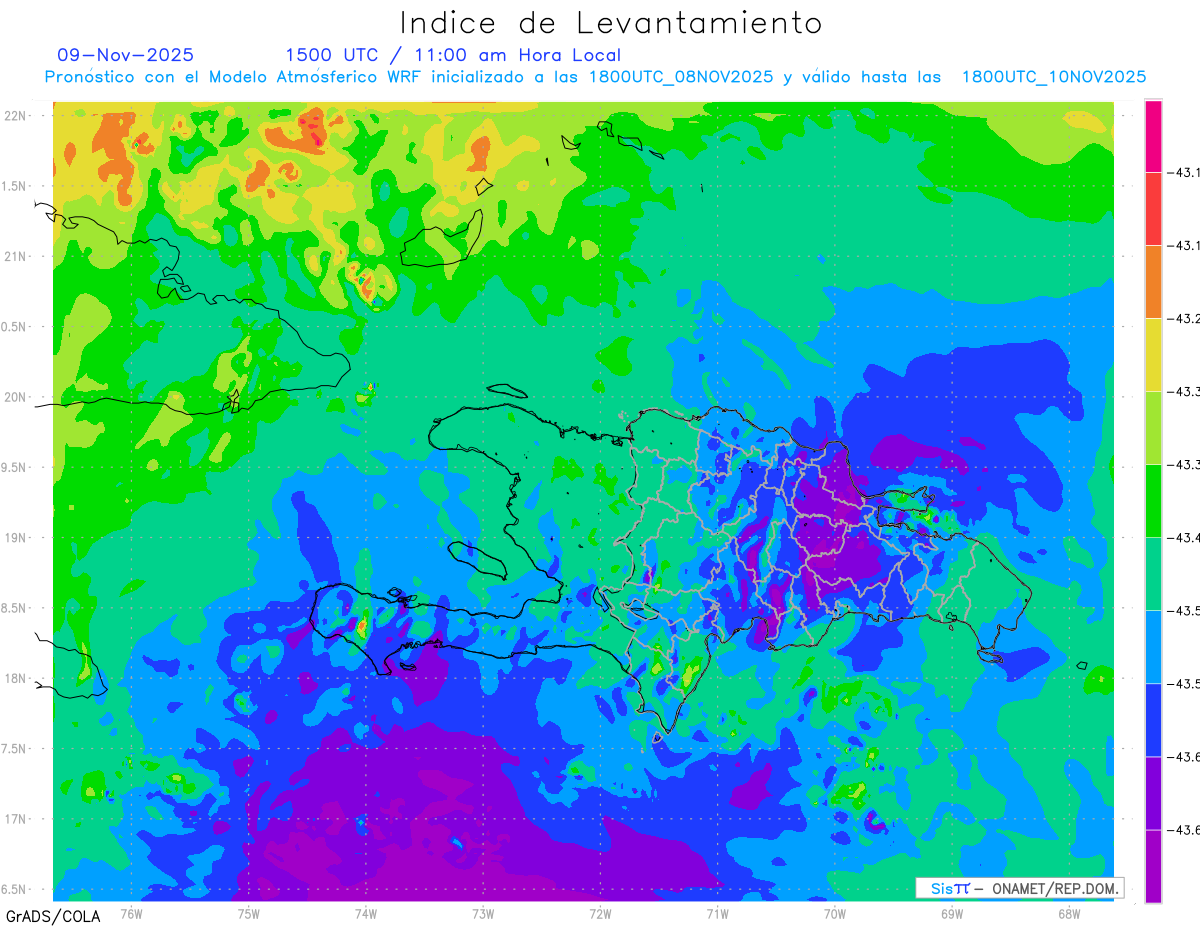Click the bright green swatch on the color legend
The width and height of the screenshot is (1200, 927).
(1153, 500)
